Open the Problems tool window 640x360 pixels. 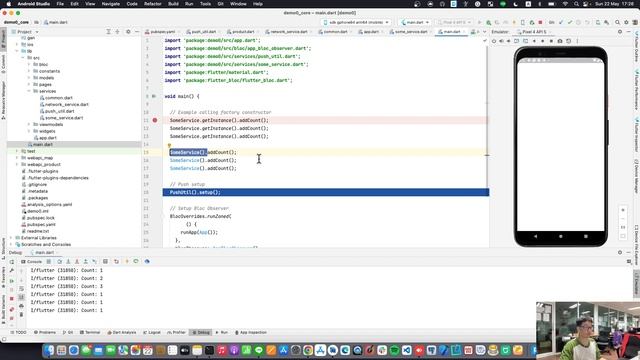tap(45, 333)
